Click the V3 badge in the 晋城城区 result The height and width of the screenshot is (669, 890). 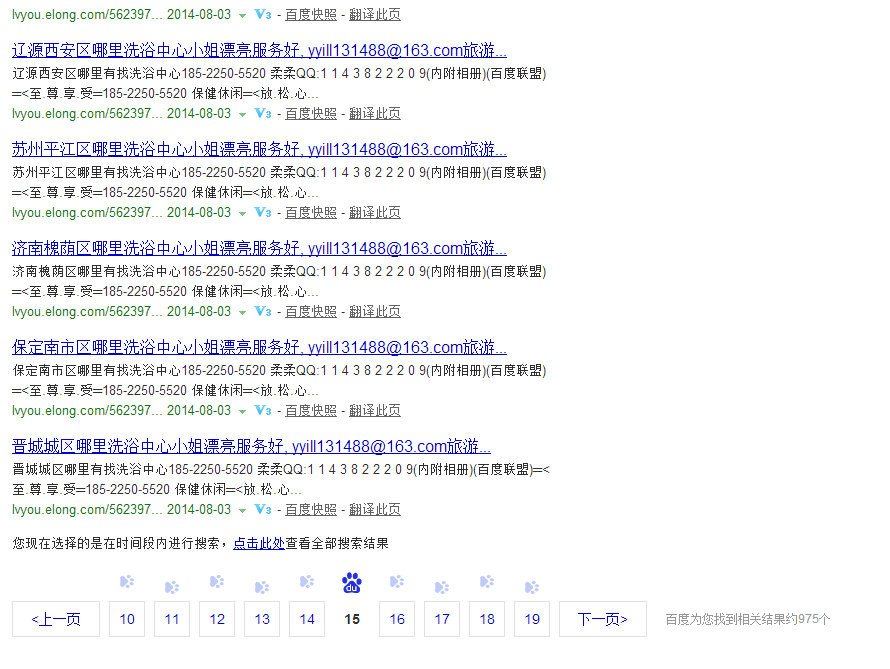263,510
